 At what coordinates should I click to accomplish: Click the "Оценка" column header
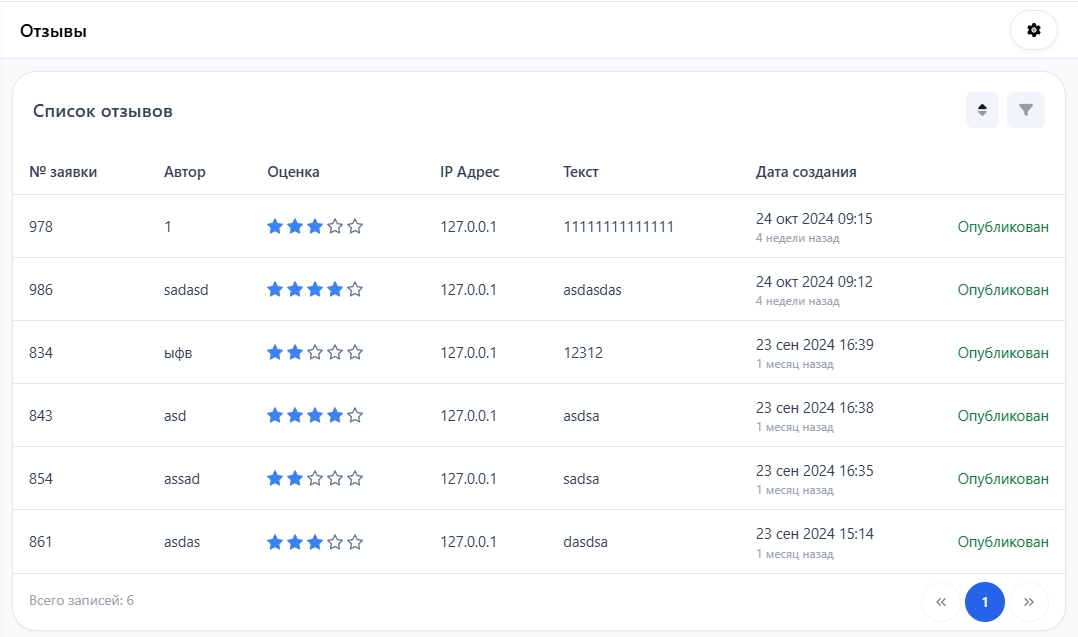pos(294,172)
